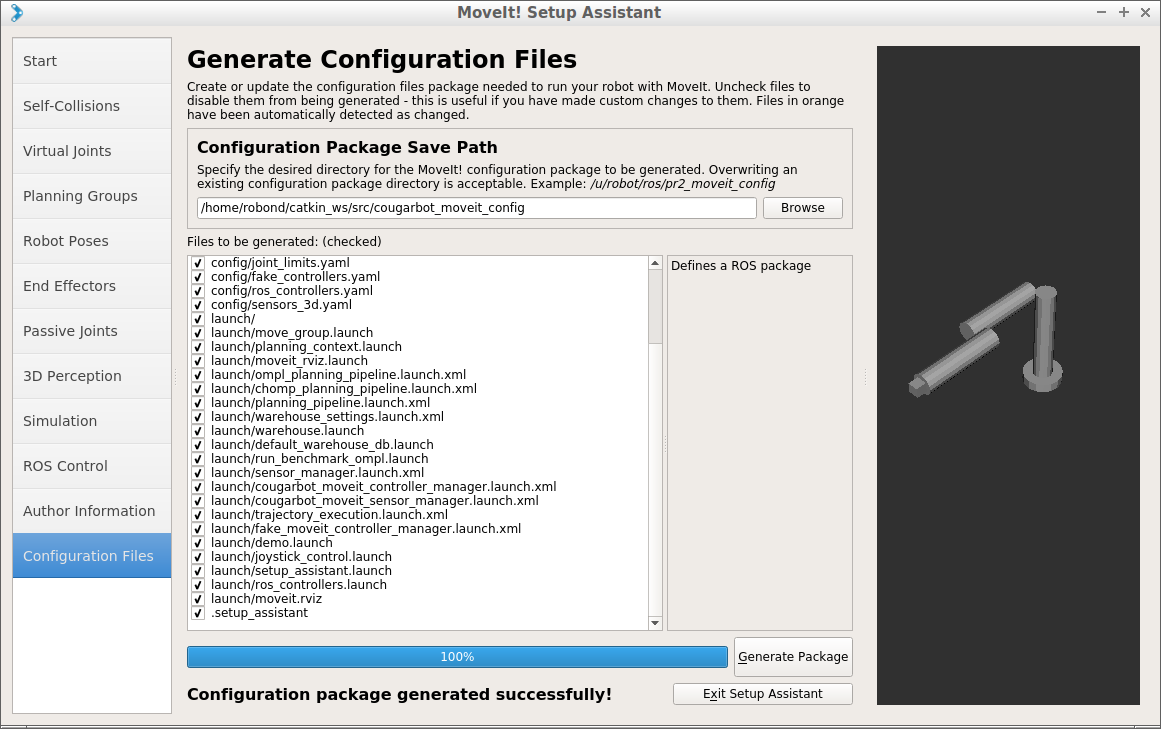
Task: Select Configuration Files tab
Action: point(92,556)
